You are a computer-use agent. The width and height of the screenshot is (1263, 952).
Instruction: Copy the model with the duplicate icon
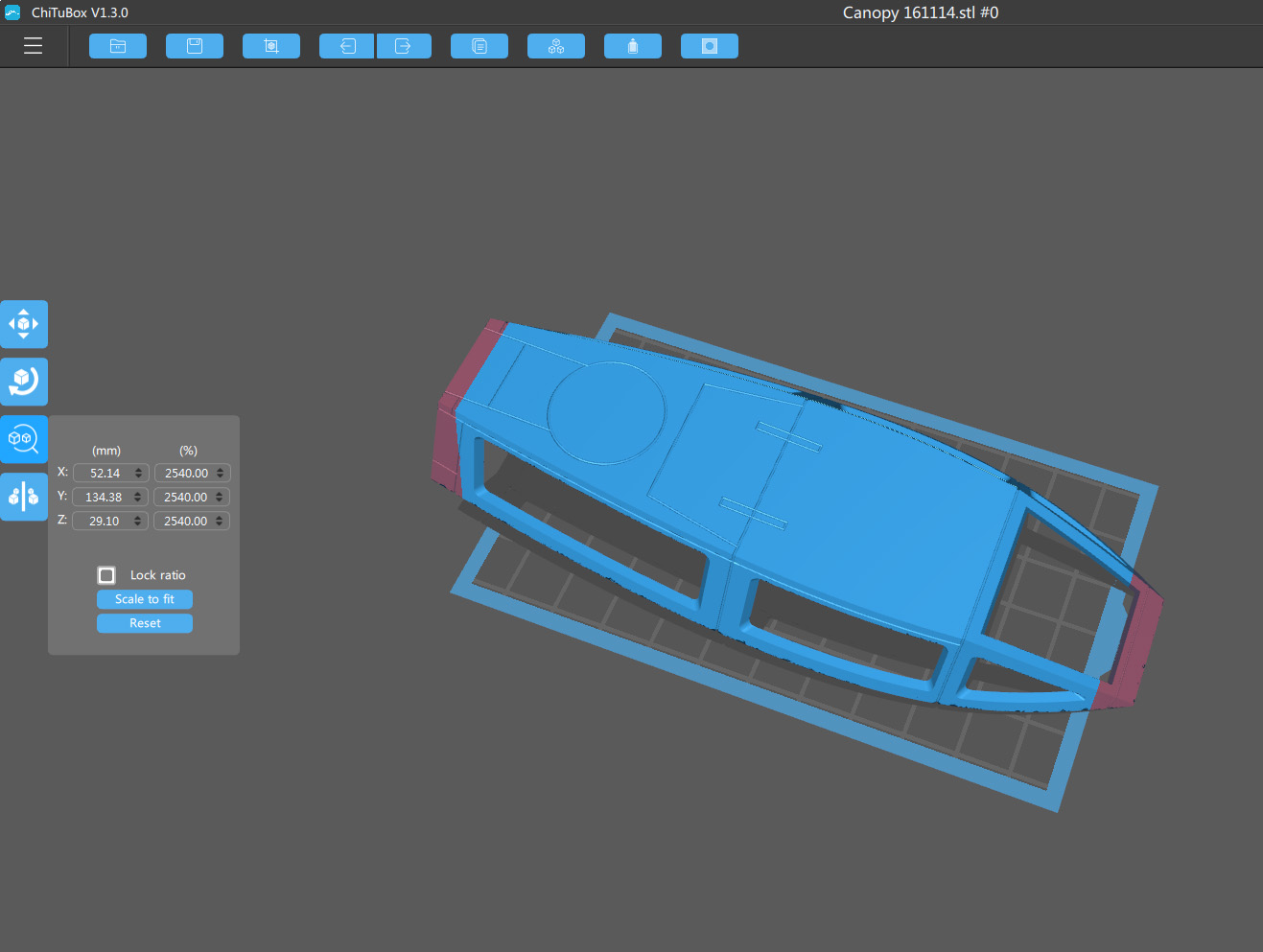479,46
